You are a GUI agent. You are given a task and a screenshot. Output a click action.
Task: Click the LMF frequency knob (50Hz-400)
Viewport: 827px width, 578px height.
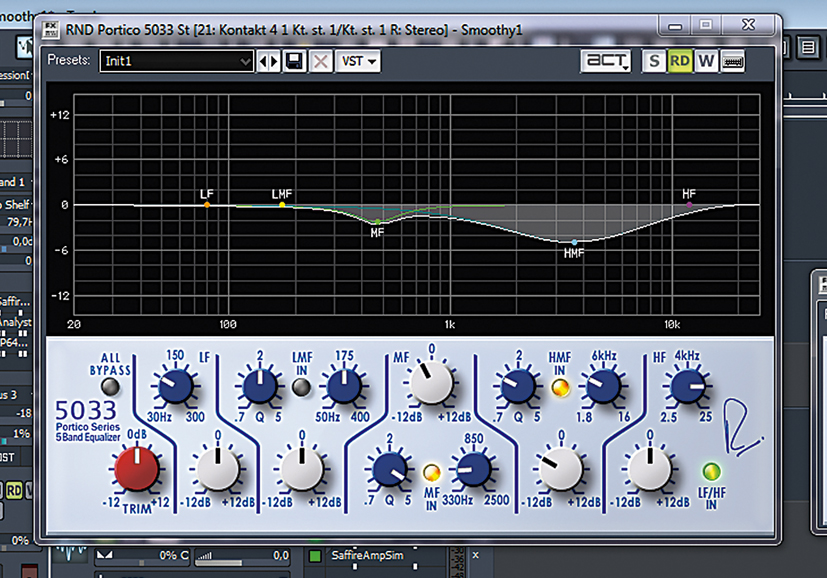click(344, 386)
